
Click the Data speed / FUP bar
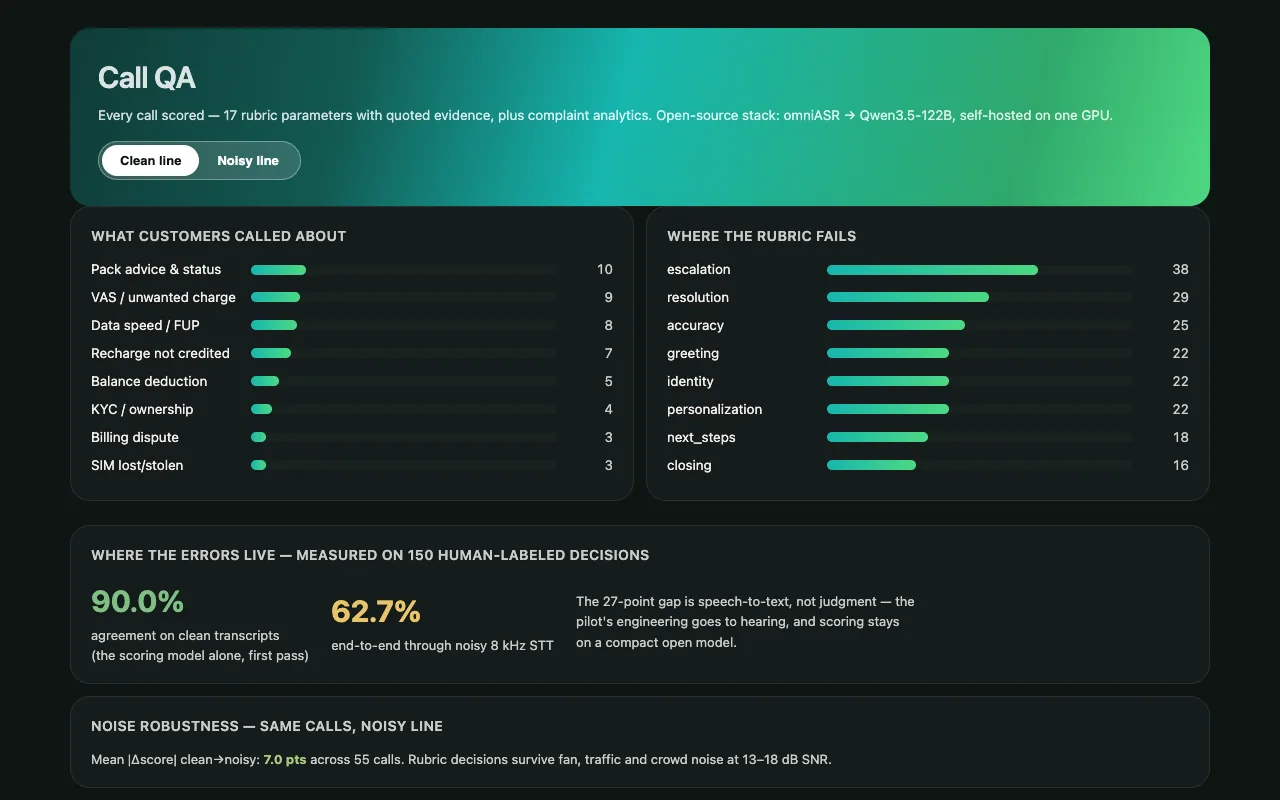click(x=404, y=326)
